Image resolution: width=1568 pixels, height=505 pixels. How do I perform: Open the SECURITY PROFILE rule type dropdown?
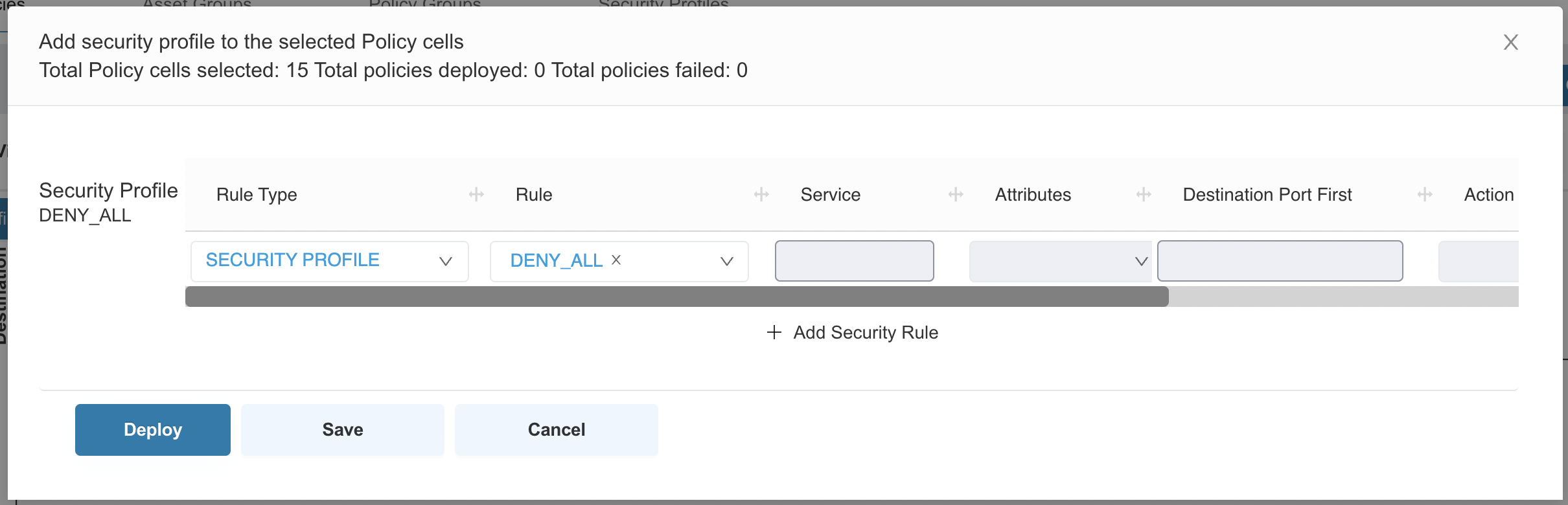[x=330, y=261]
